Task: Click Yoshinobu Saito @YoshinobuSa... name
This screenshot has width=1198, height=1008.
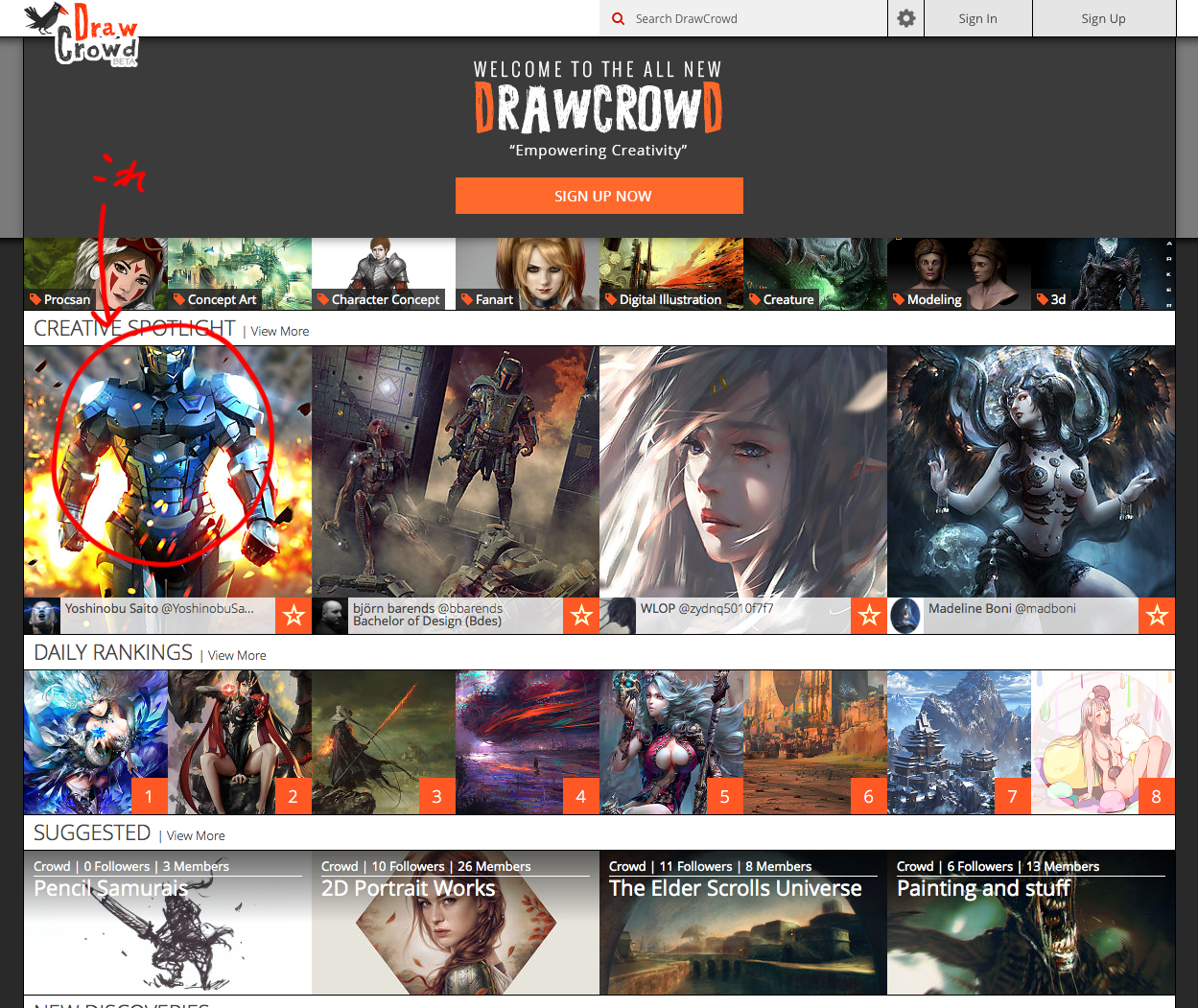Action: tap(159, 608)
